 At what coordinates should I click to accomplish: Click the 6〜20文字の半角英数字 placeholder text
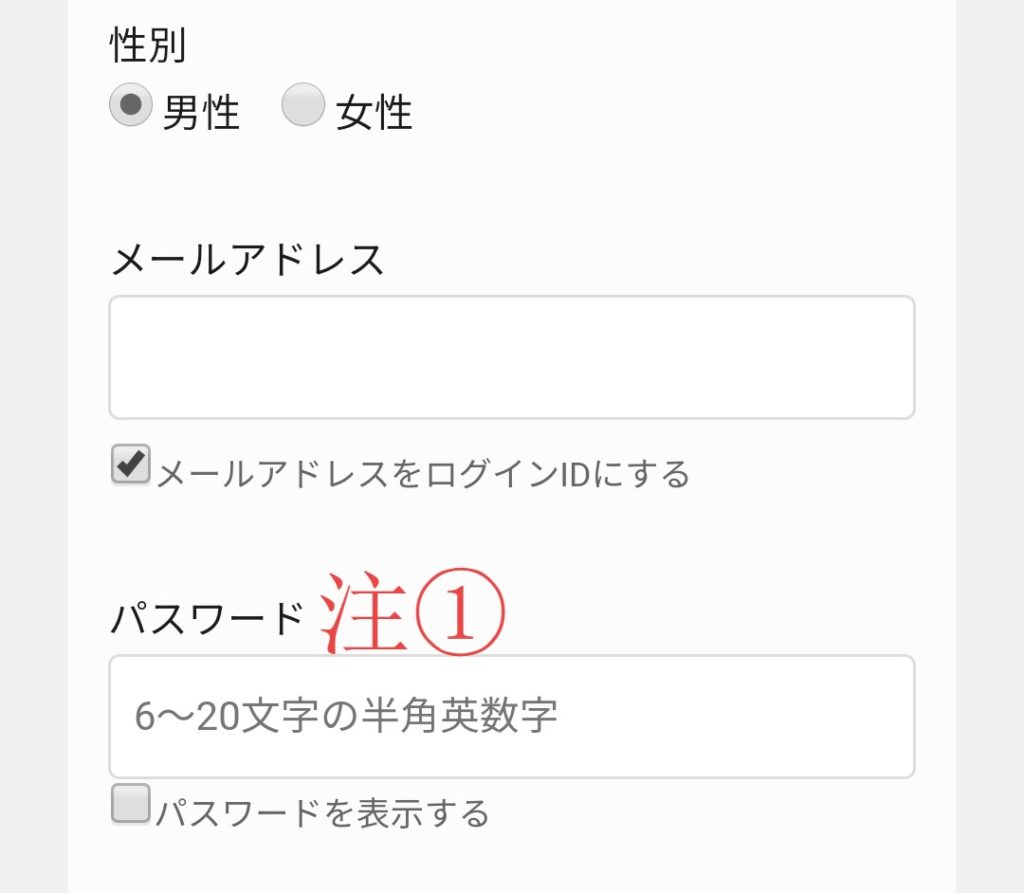point(346,716)
